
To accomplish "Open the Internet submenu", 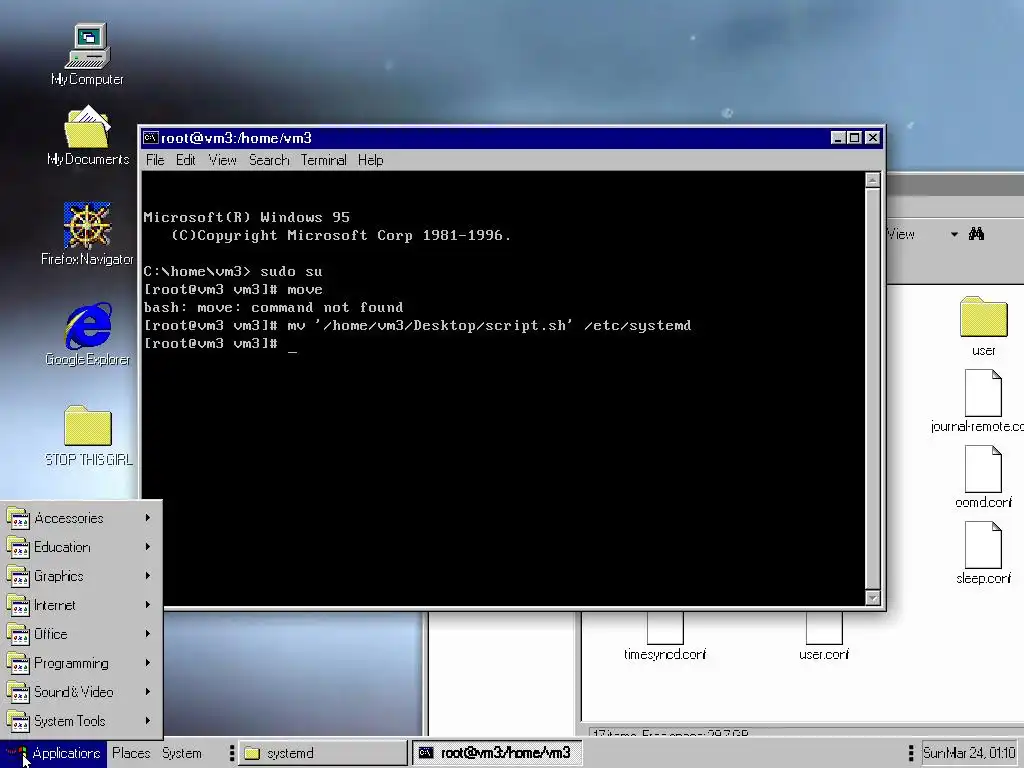I will pyautogui.click(x=82, y=605).
